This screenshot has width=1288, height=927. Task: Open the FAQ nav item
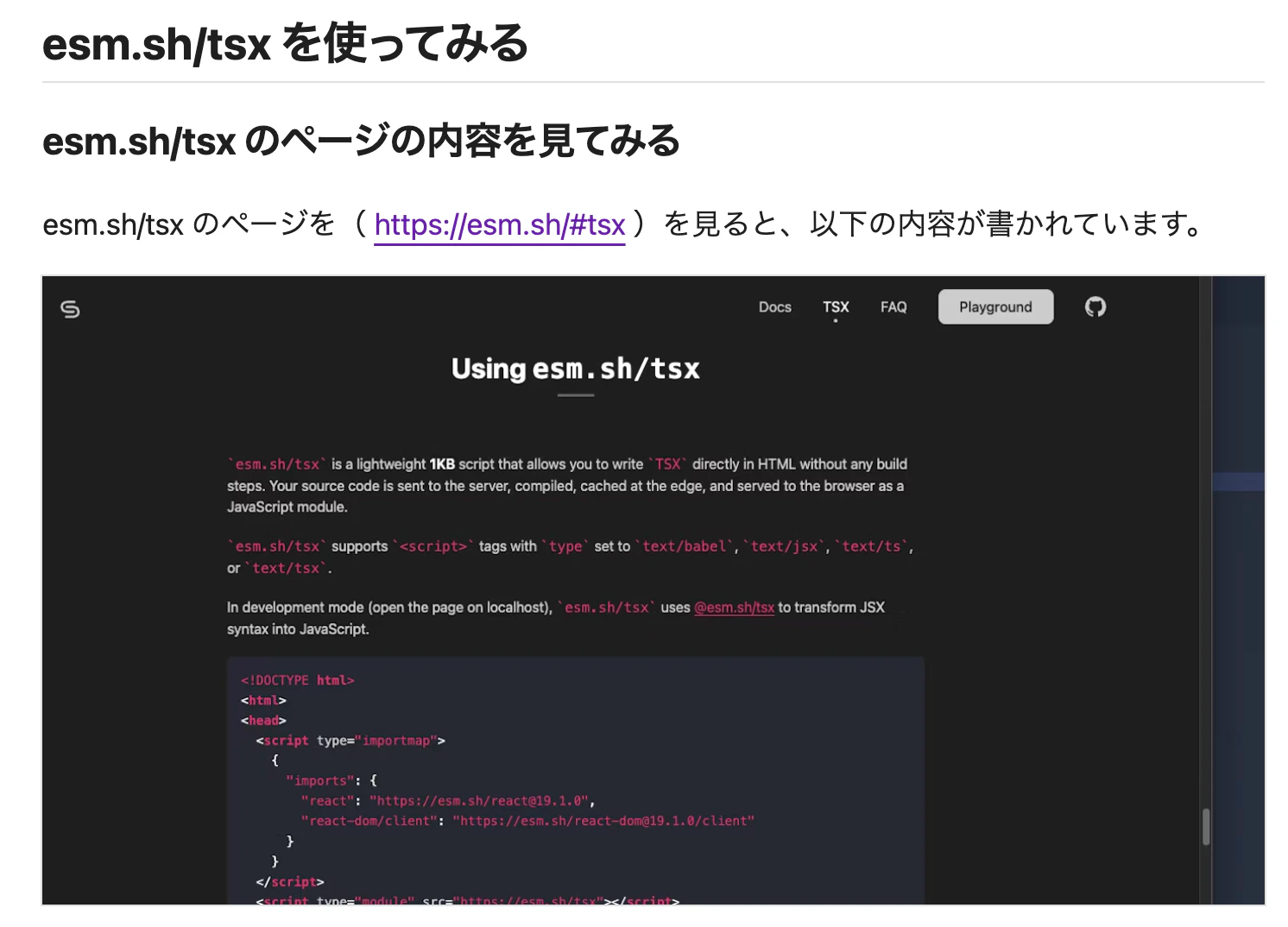pyautogui.click(x=893, y=307)
